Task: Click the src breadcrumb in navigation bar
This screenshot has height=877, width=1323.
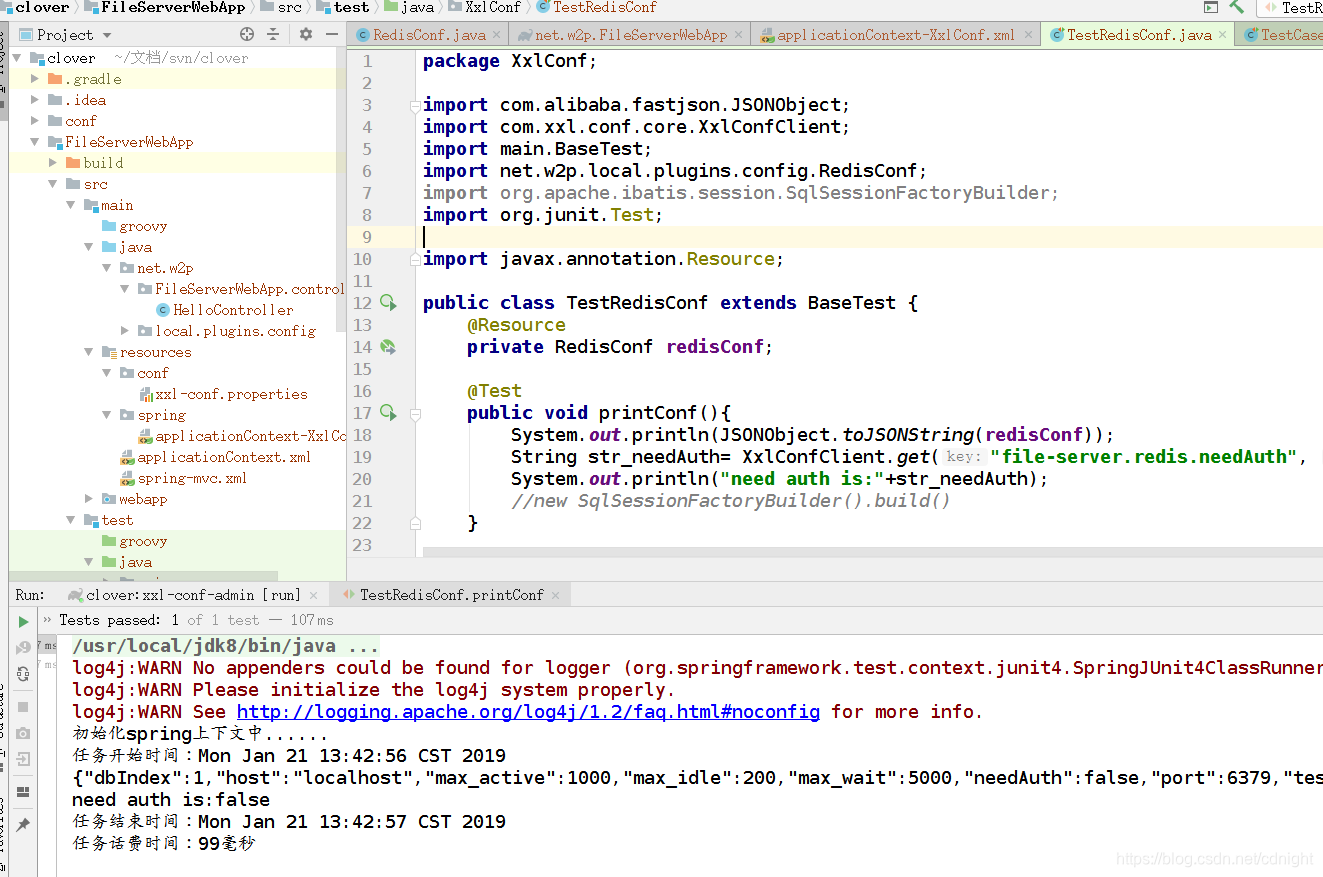Action: pos(282,7)
